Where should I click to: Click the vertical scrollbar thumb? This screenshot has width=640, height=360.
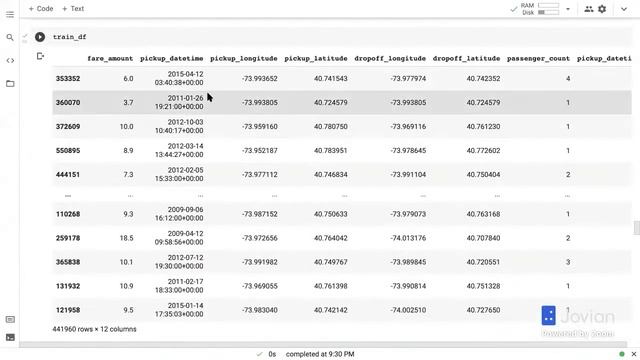pos(636,228)
